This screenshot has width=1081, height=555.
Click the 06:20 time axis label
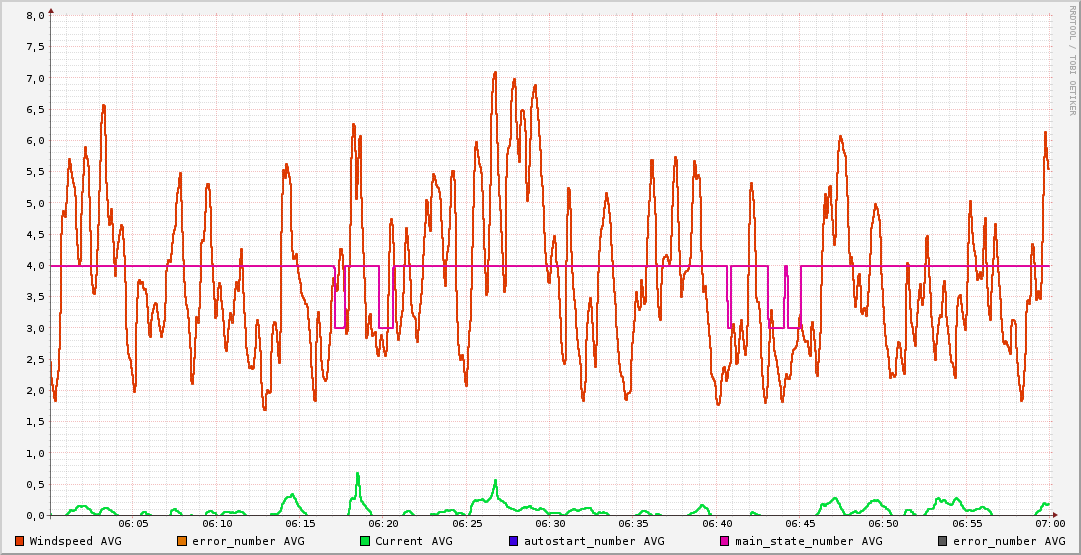383,523
